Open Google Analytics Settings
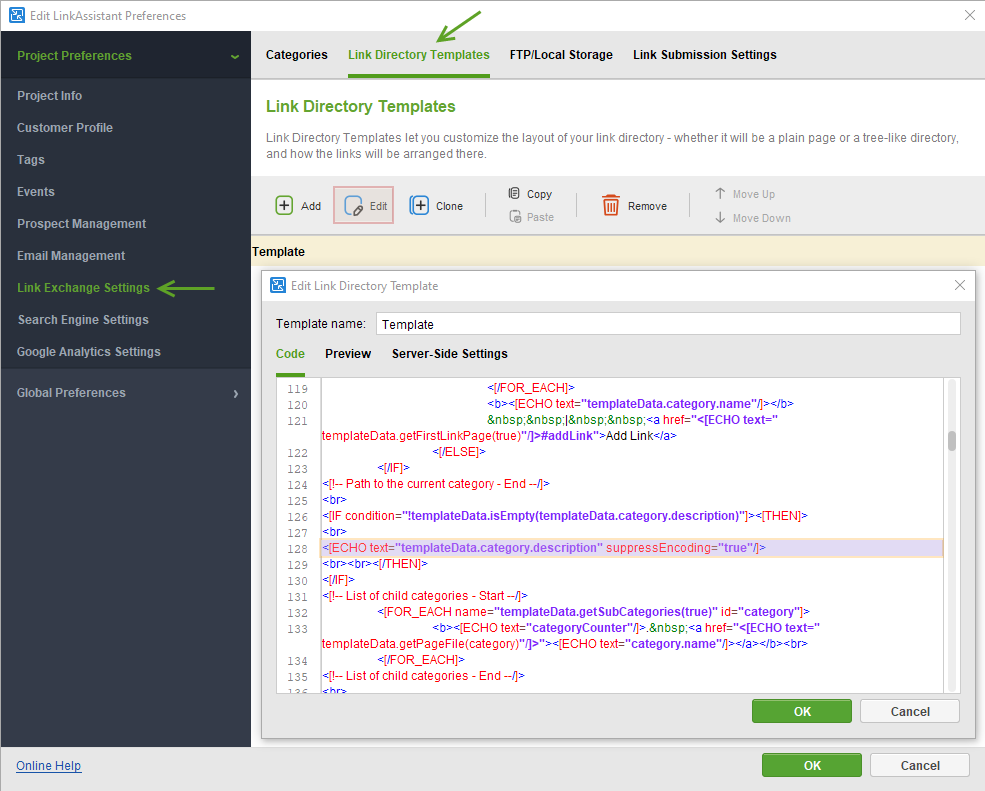Viewport: 985px width, 791px height. click(x=89, y=352)
